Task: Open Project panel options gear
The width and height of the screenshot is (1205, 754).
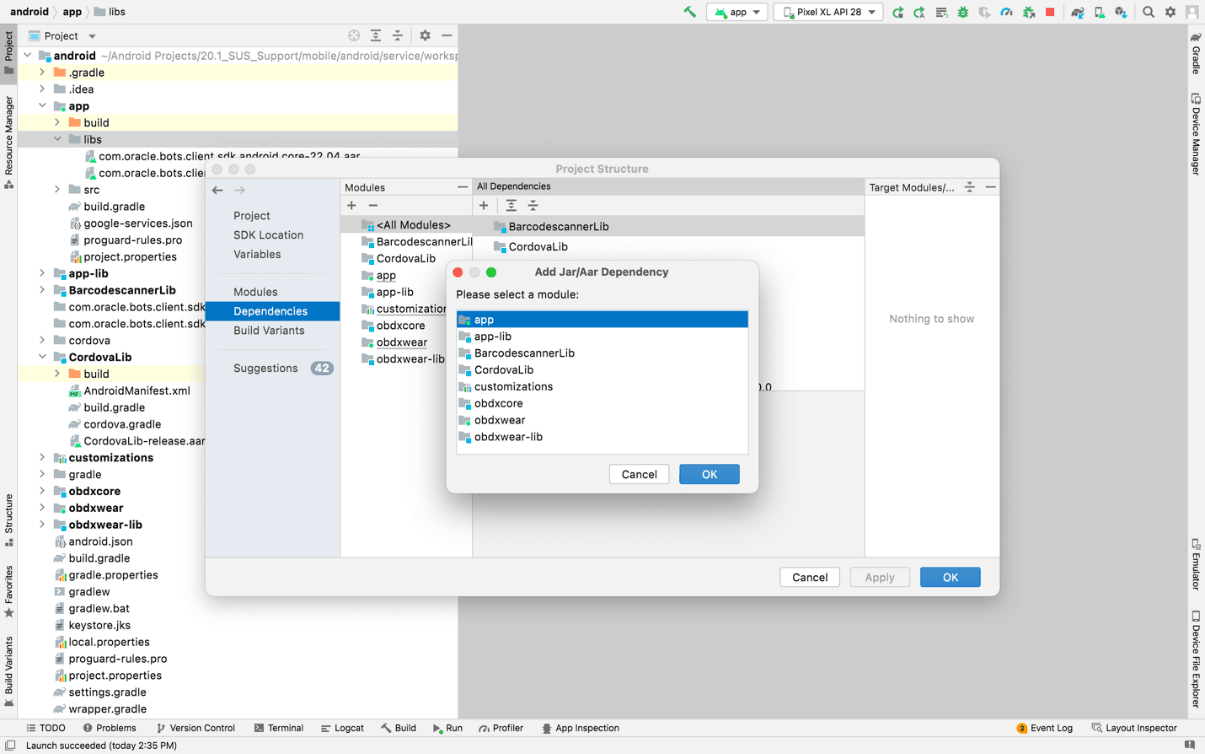Action: click(425, 35)
